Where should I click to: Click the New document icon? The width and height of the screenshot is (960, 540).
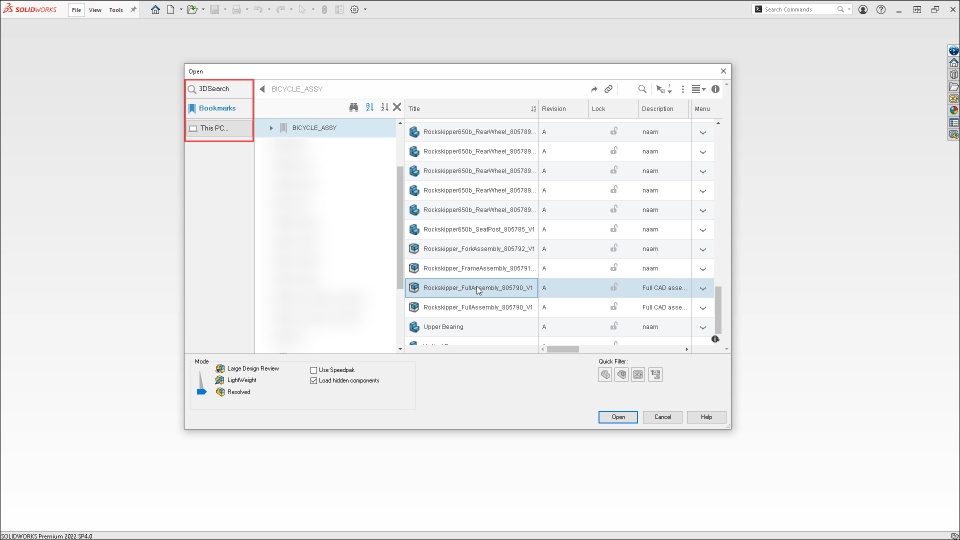[171, 9]
